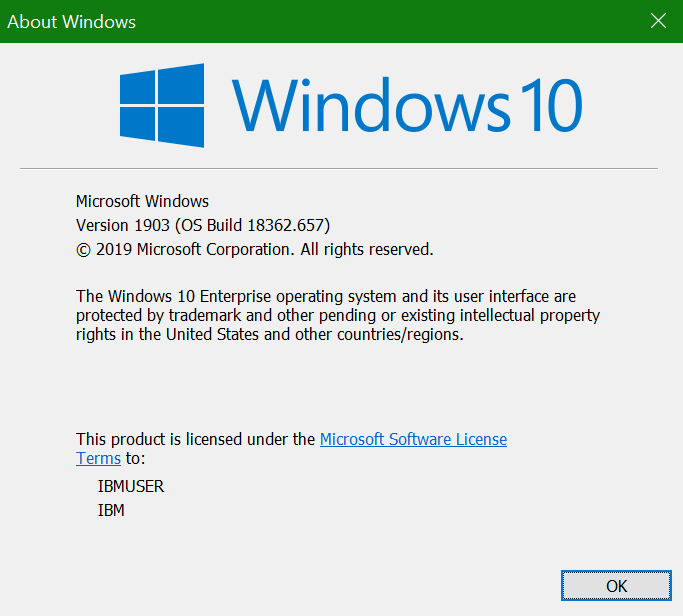Open the Microsoft Software License link

pos(413,439)
